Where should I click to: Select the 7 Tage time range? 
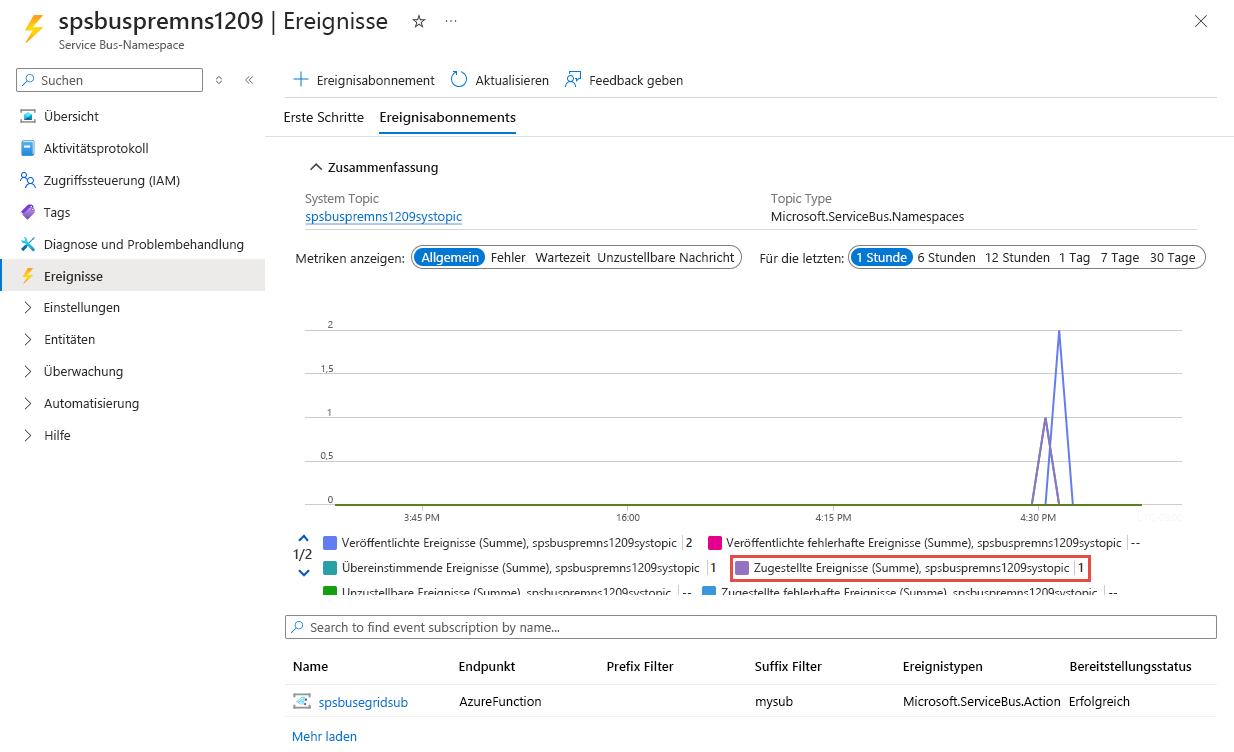1120,257
